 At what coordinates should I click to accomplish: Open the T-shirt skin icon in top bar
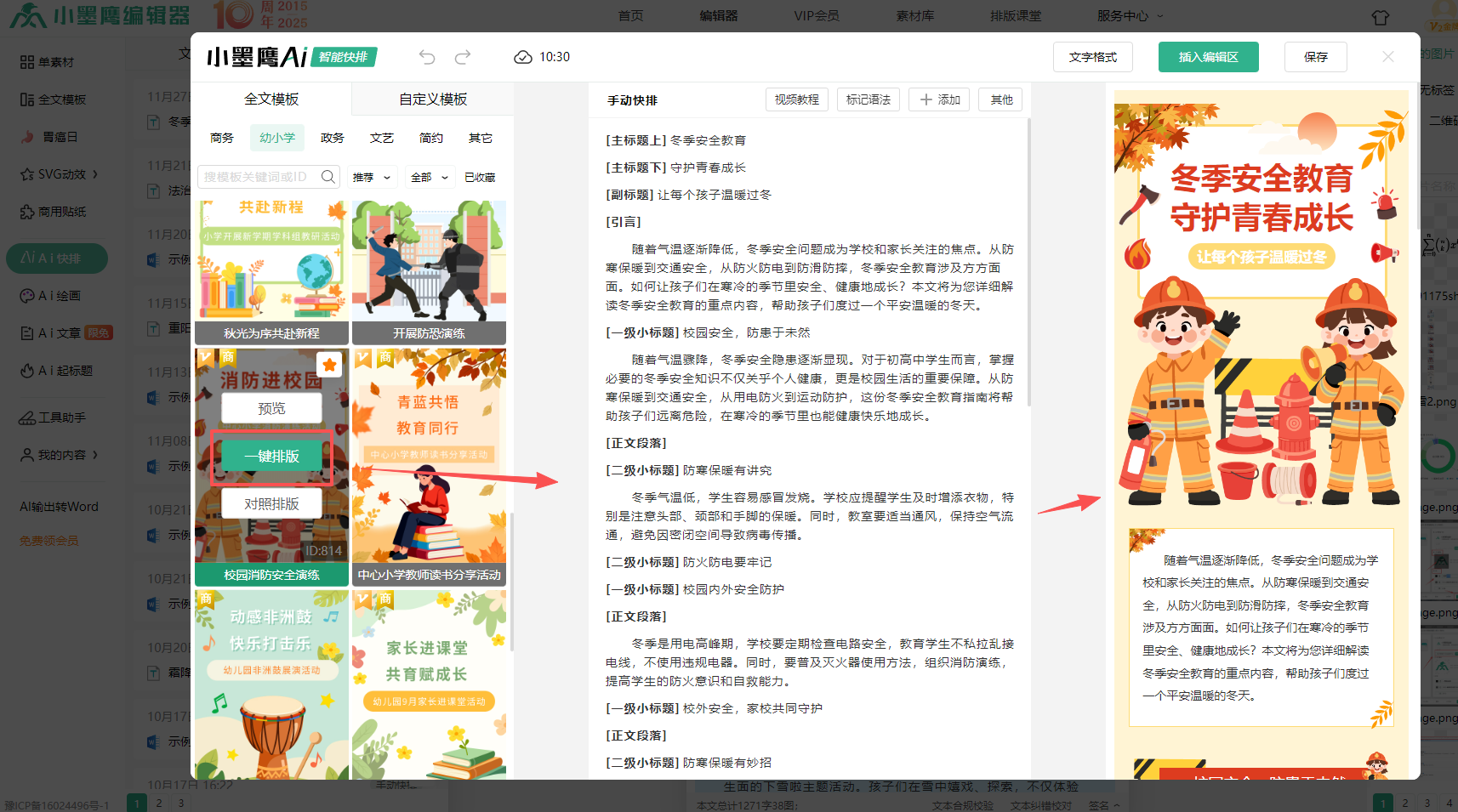1380,17
